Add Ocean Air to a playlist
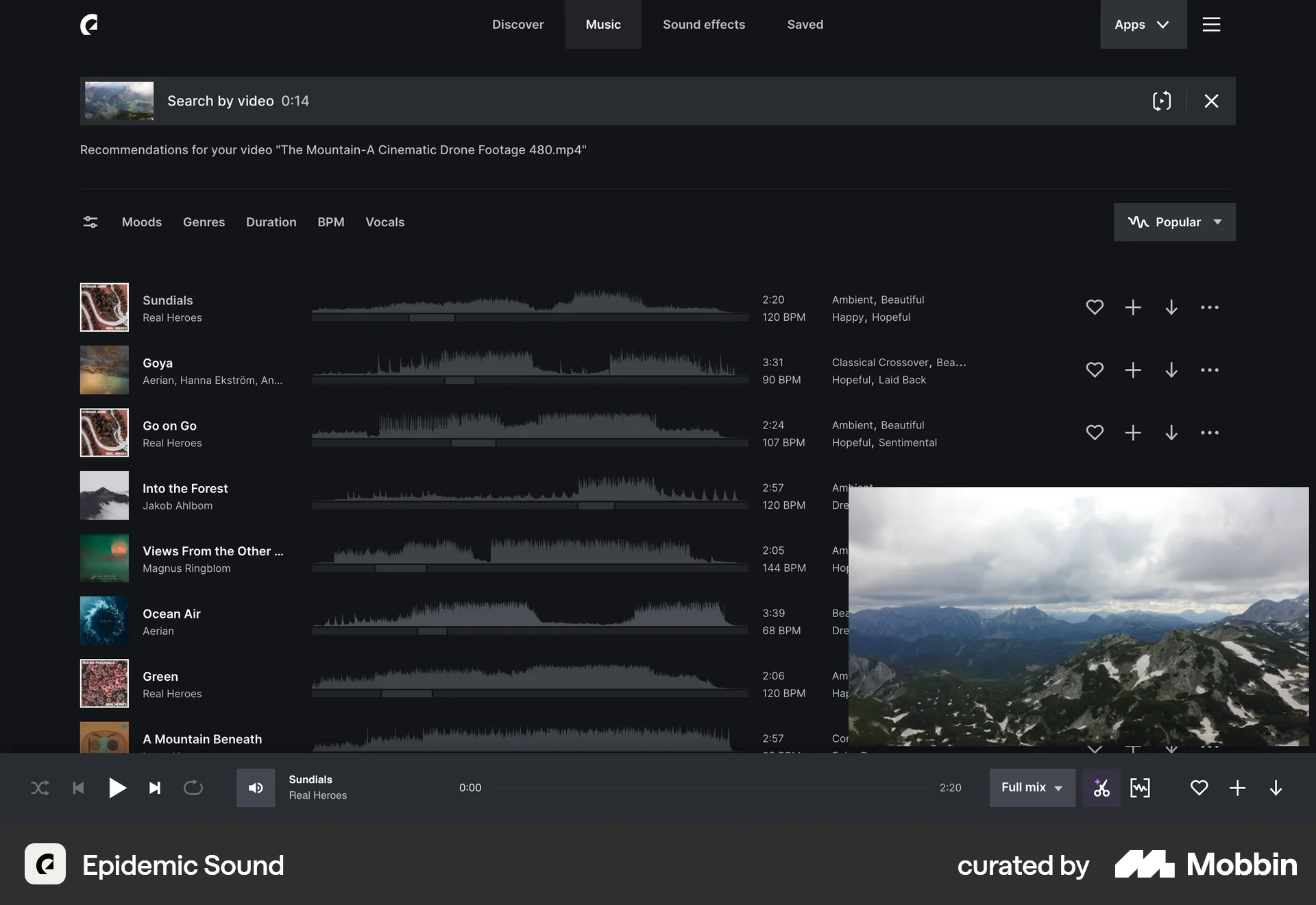 (x=1132, y=621)
